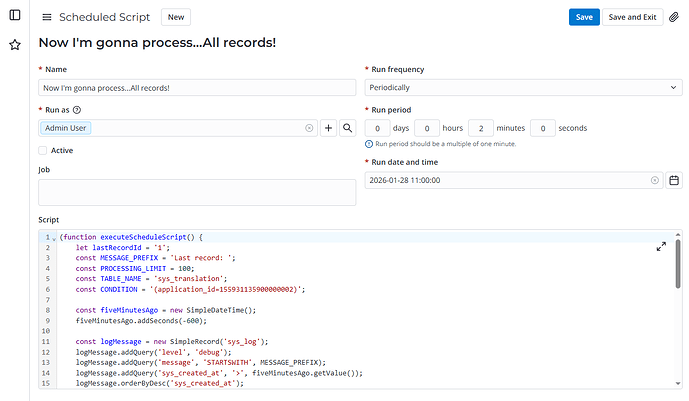Viewport: 689px width, 401px height.
Task: Focus the Run period minutes field
Action: [481, 128]
